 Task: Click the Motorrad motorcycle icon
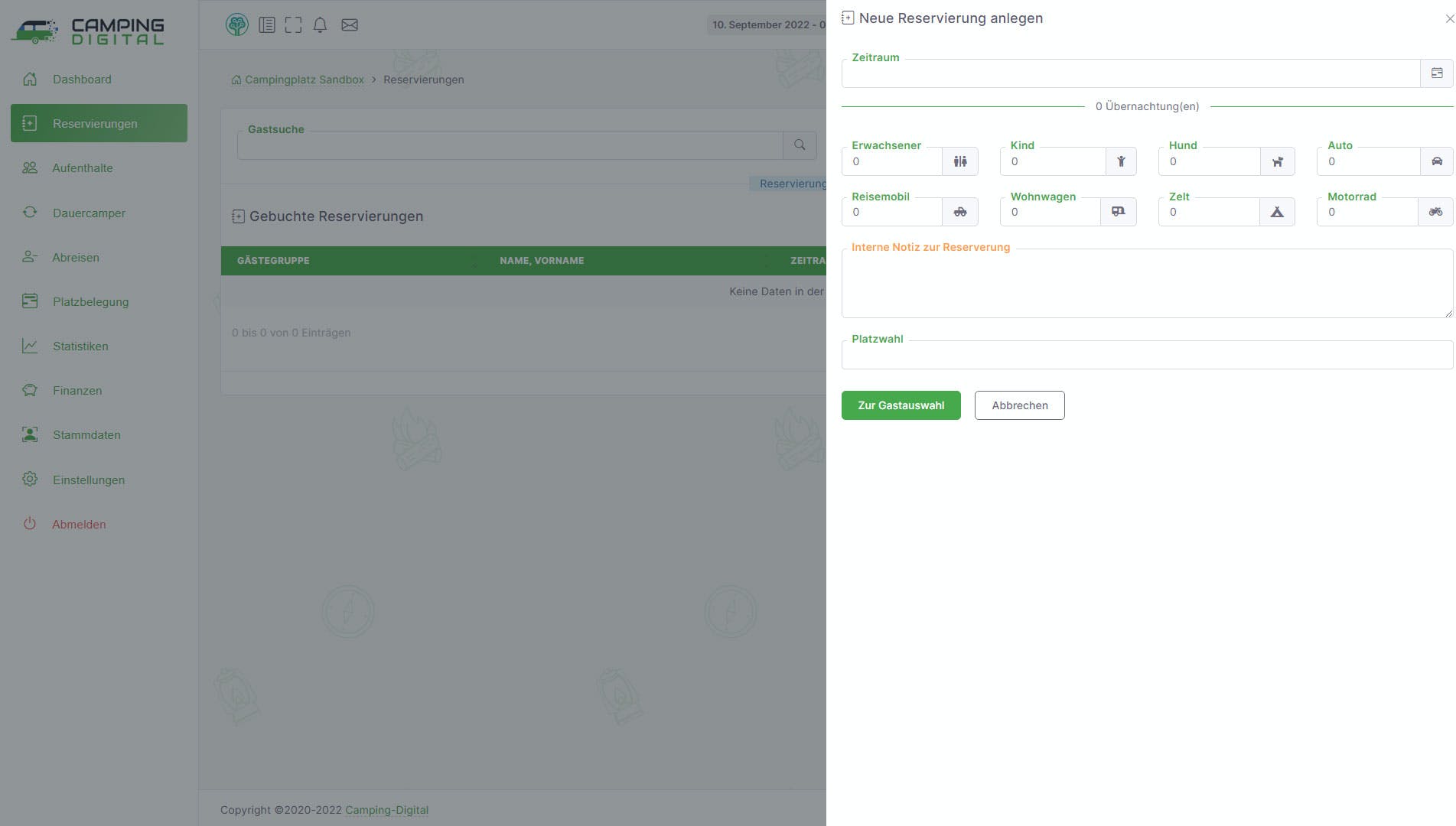1435,212
